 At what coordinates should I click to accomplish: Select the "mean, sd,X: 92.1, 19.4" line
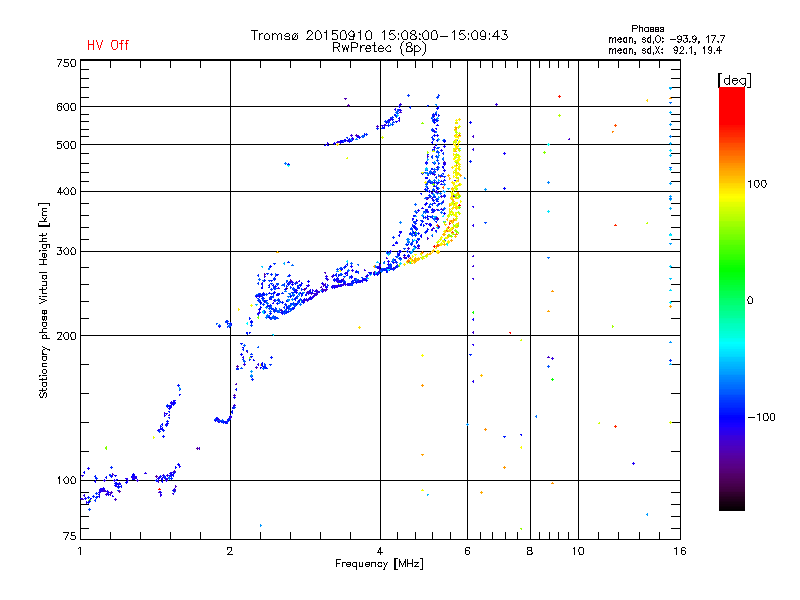(665, 50)
